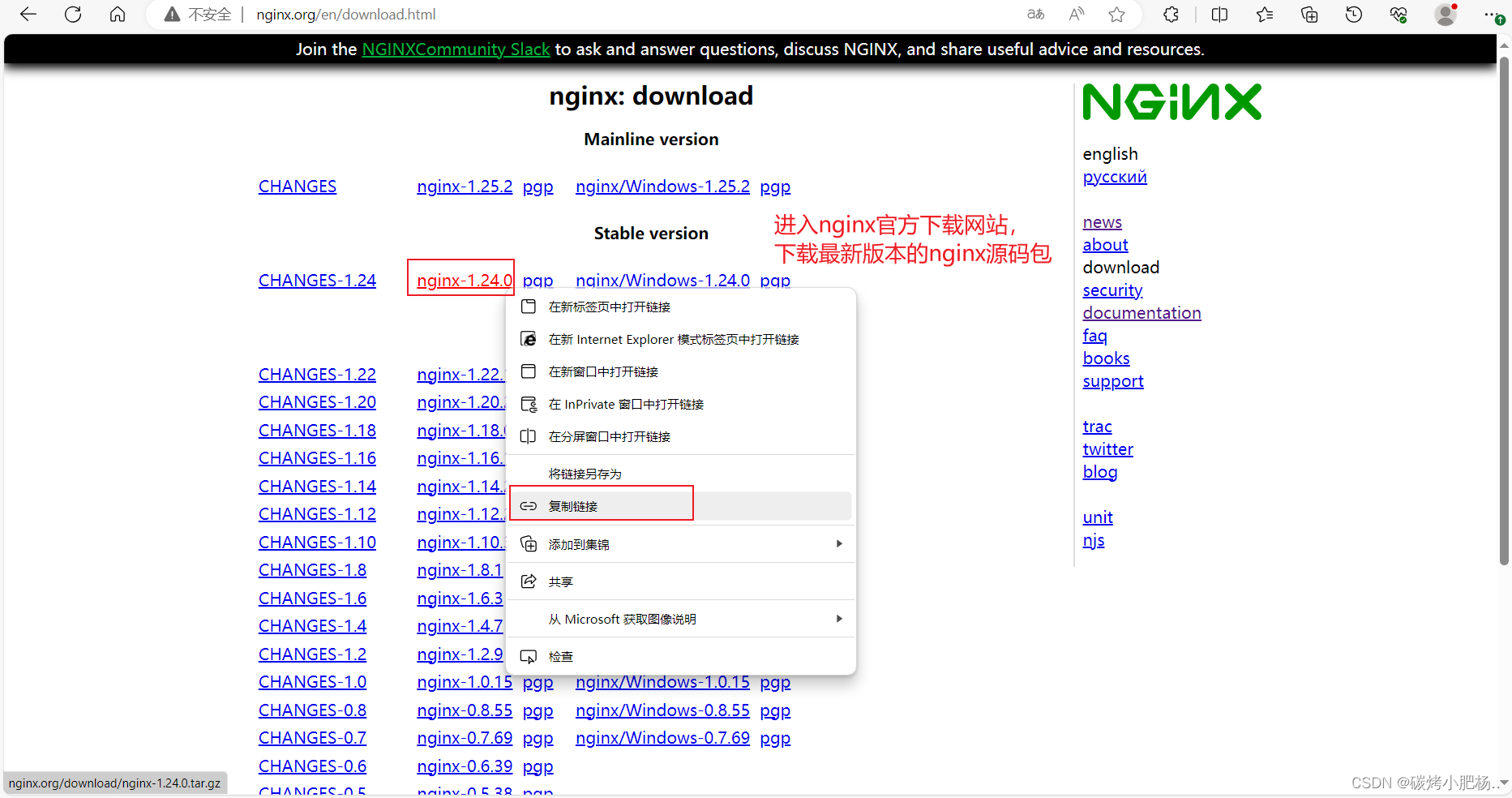The image size is (1512, 798).
Task: Choose open link in split screen window
Action: pyautogui.click(x=681, y=436)
